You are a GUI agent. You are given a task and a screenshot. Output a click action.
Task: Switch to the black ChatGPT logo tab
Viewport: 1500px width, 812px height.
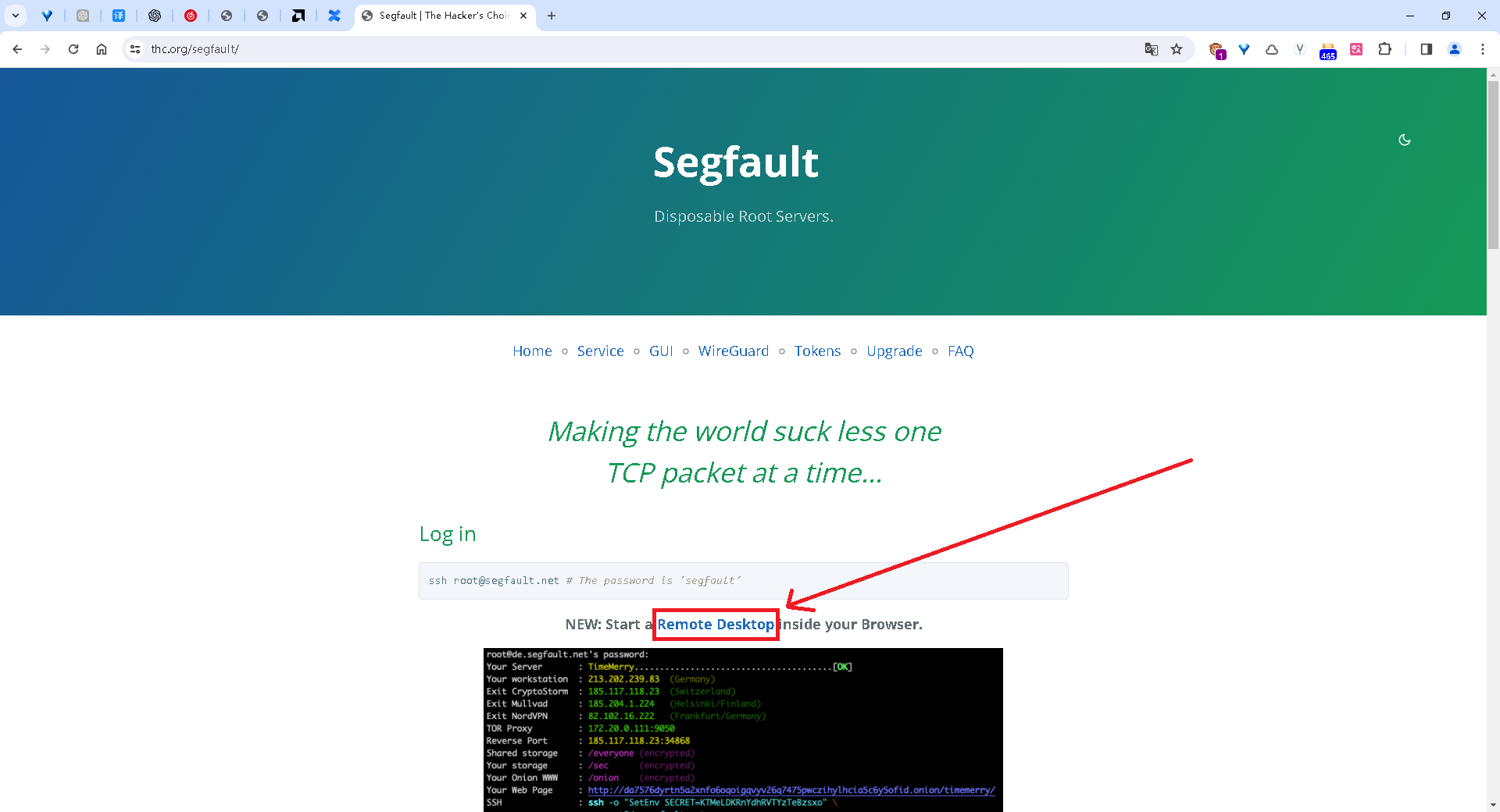click(155, 16)
